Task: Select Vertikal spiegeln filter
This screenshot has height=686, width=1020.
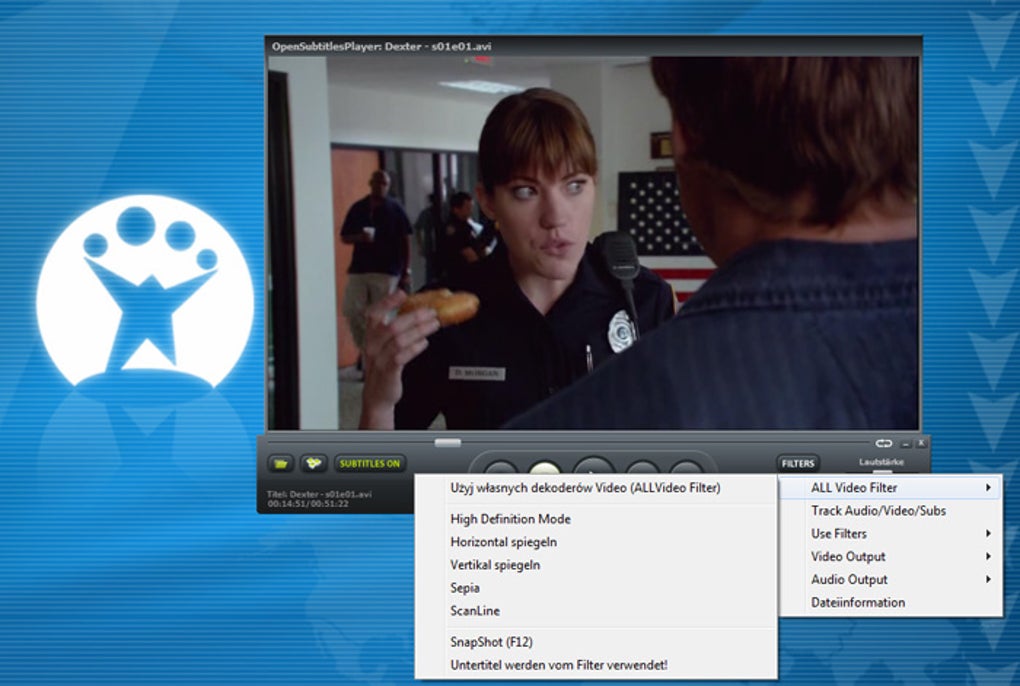Action: [x=596, y=565]
